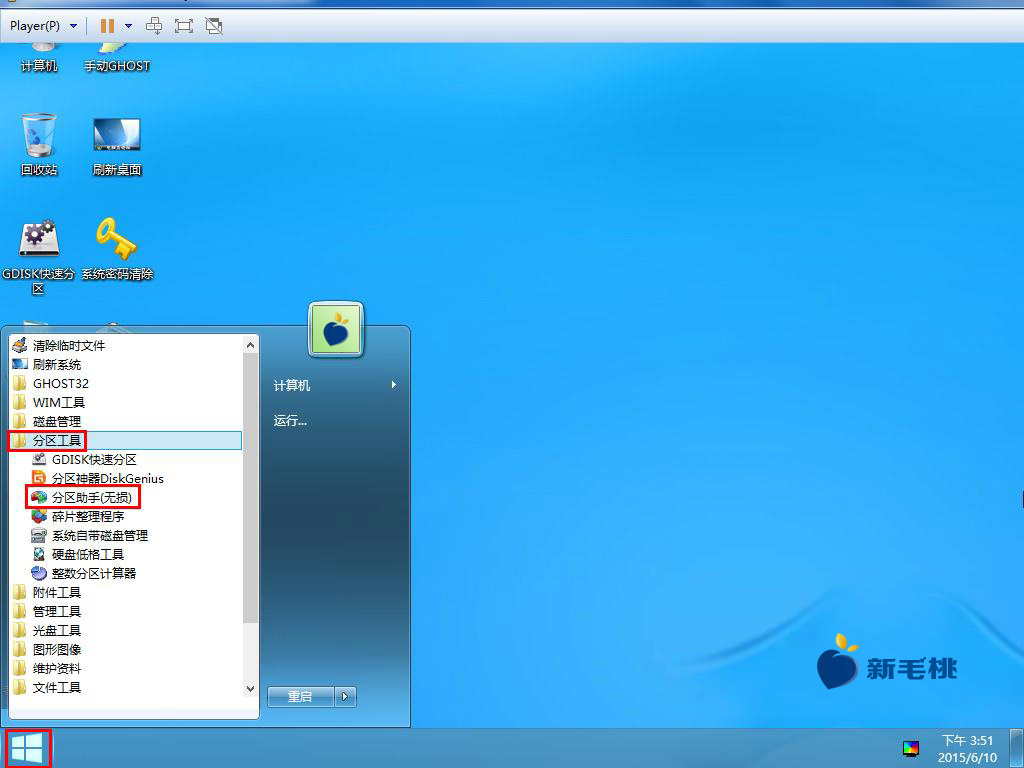Open shutdown options arrow beside 重启
1024x768 pixels.
(x=345, y=697)
